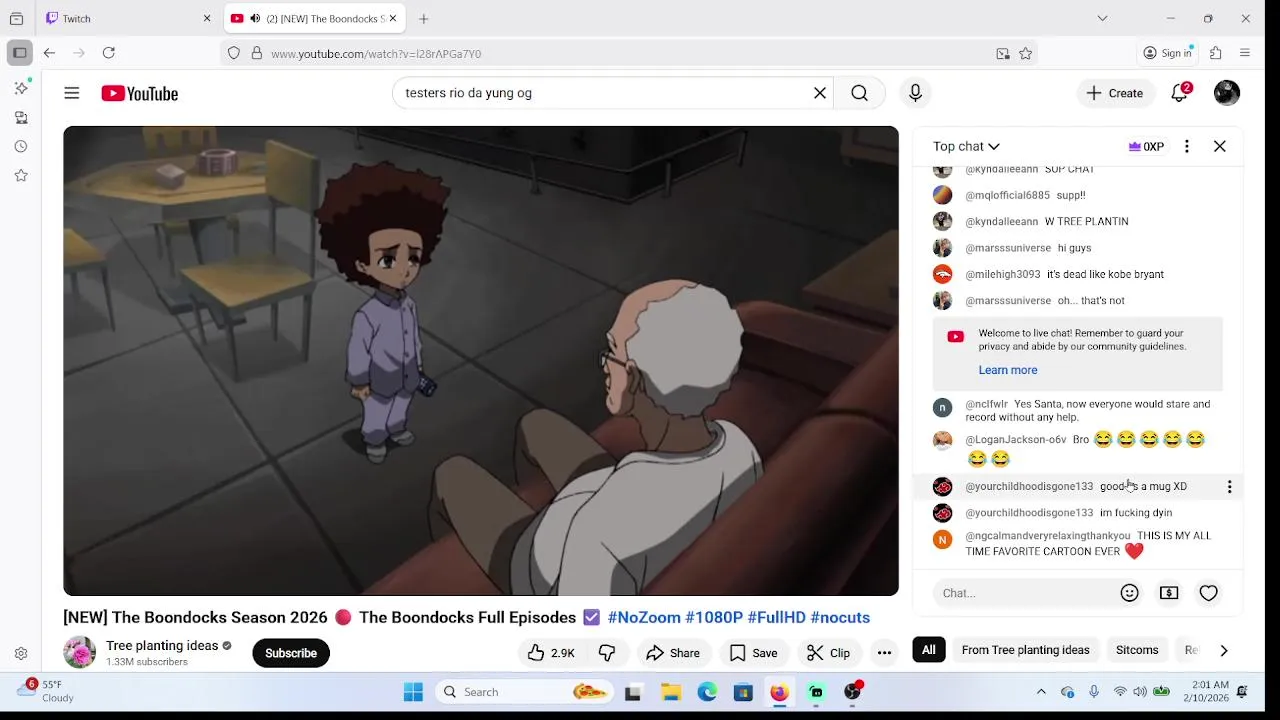Open sidebar bookmarks star icon
1280x720 pixels.
click(x=21, y=175)
